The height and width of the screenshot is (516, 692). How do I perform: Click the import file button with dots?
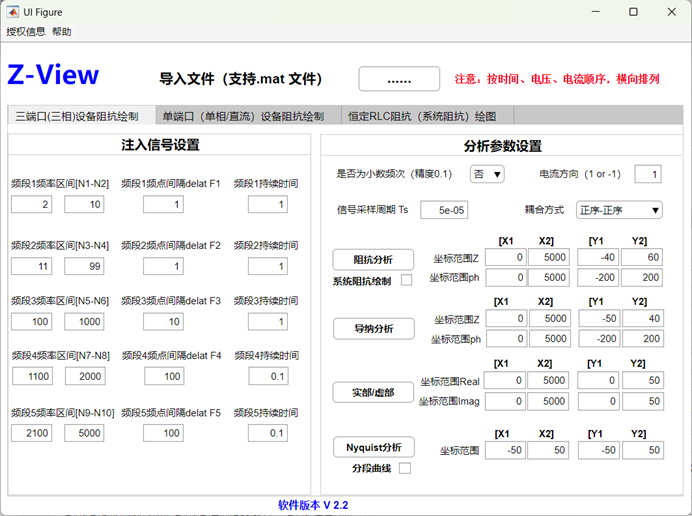click(x=399, y=79)
